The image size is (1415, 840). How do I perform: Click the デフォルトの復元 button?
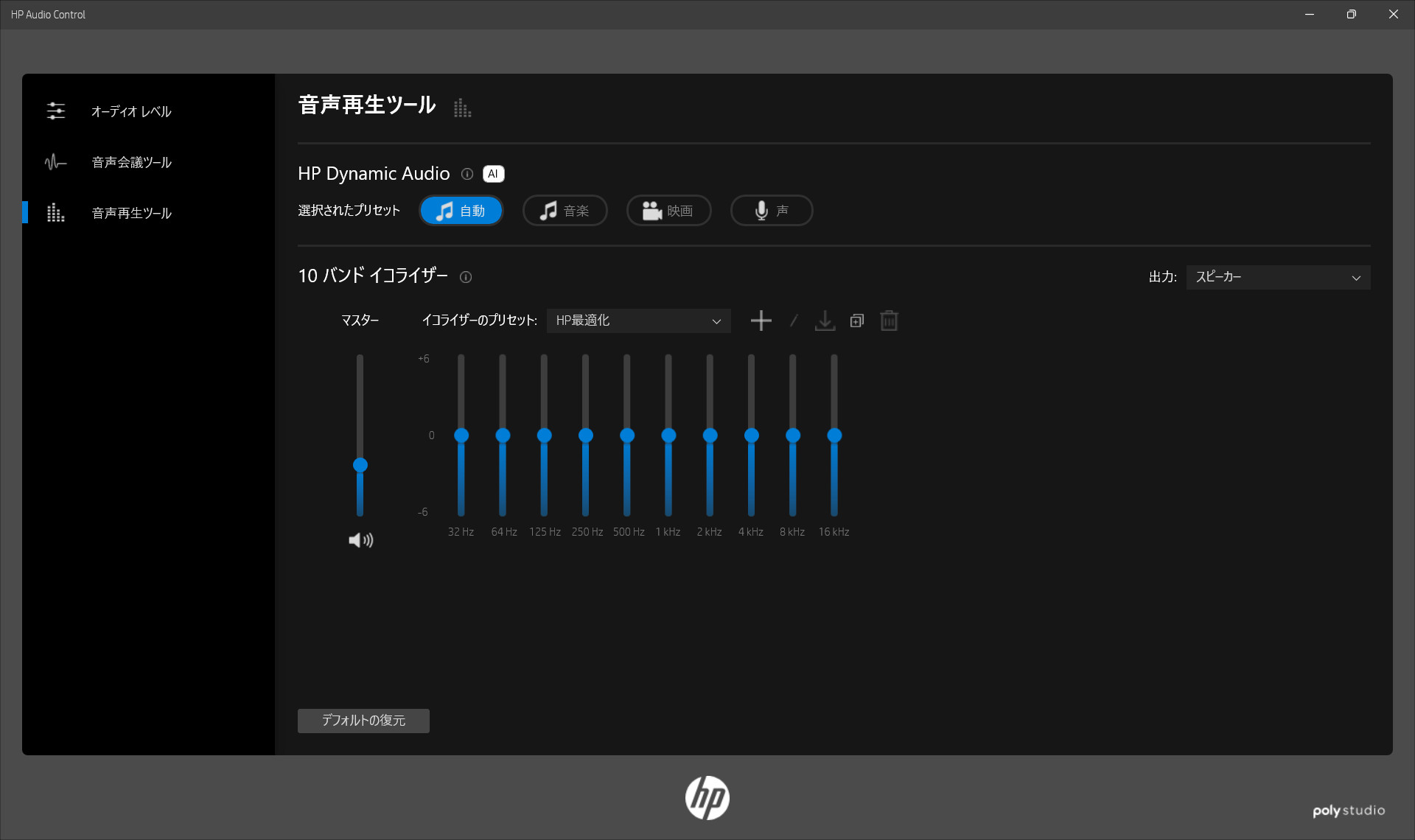point(363,721)
